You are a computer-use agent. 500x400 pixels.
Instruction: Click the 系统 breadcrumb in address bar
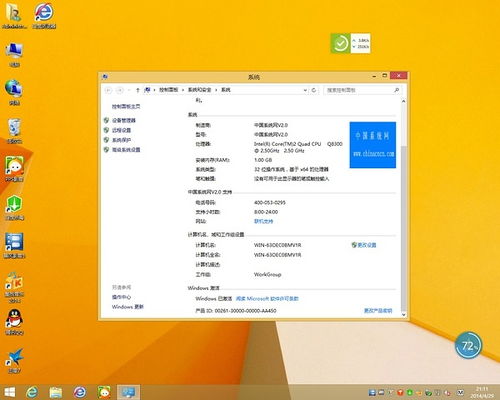[226, 90]
